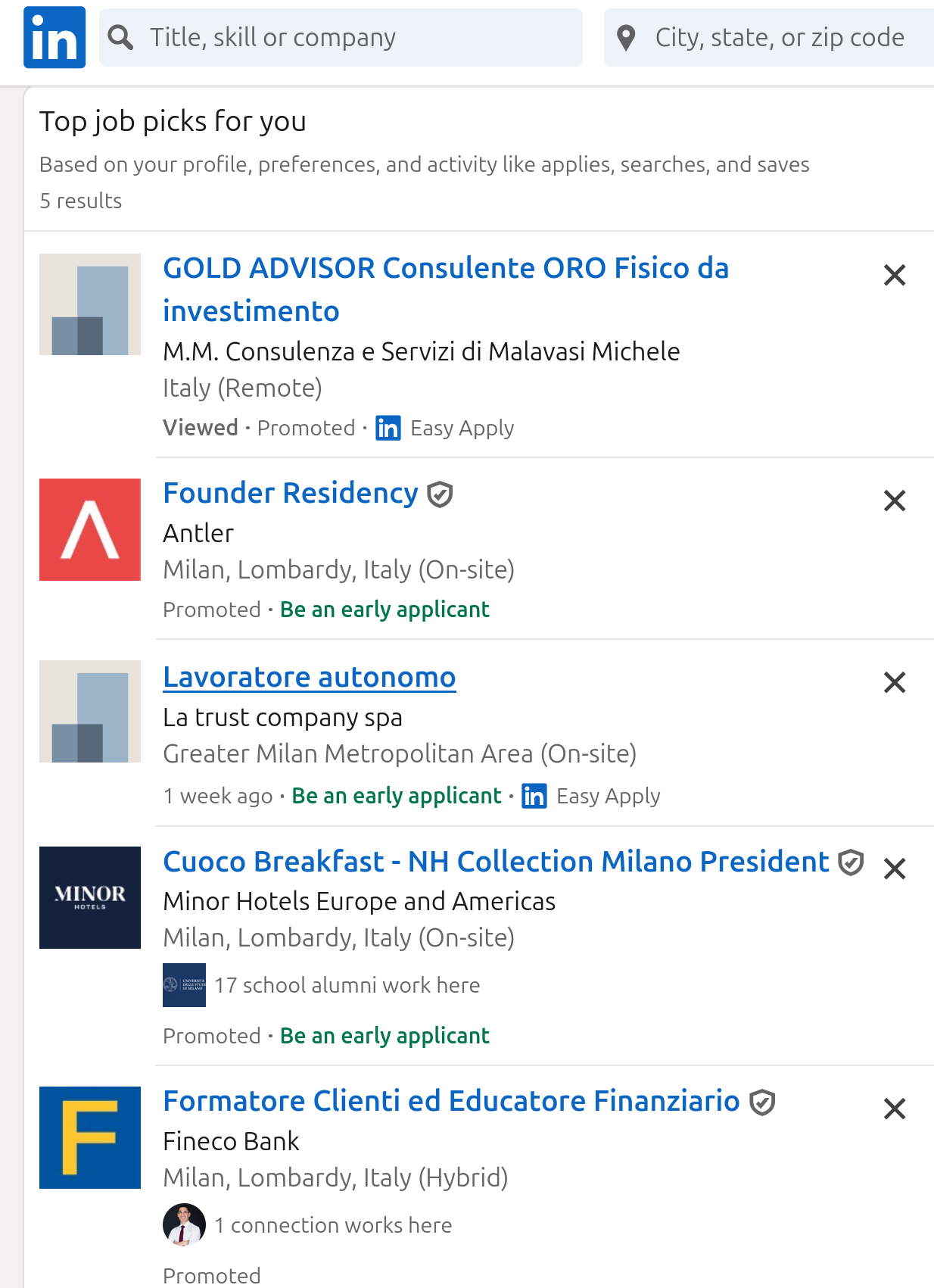Viewport: 934px width, 1288px height.
Task: Open Cuoco Breakfast NH Collection job
Action: (x=497, y=862)
